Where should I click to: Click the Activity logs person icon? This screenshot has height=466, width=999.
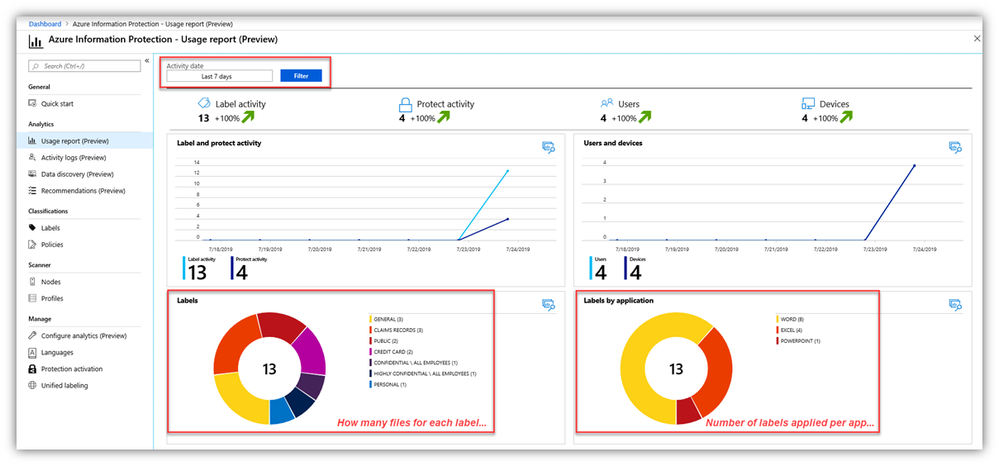pos(32,157)
